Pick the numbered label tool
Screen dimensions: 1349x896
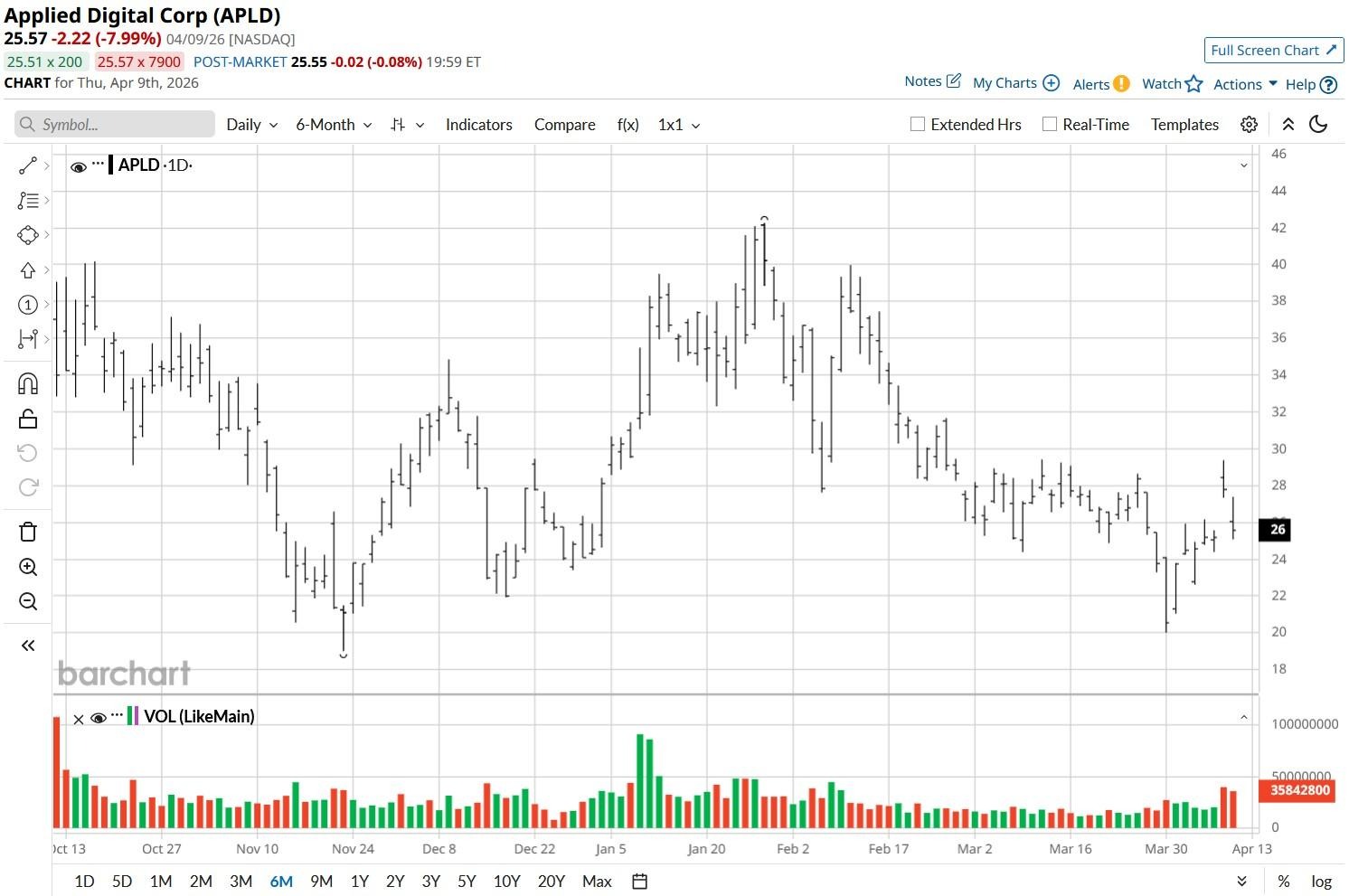pos(28,305)
